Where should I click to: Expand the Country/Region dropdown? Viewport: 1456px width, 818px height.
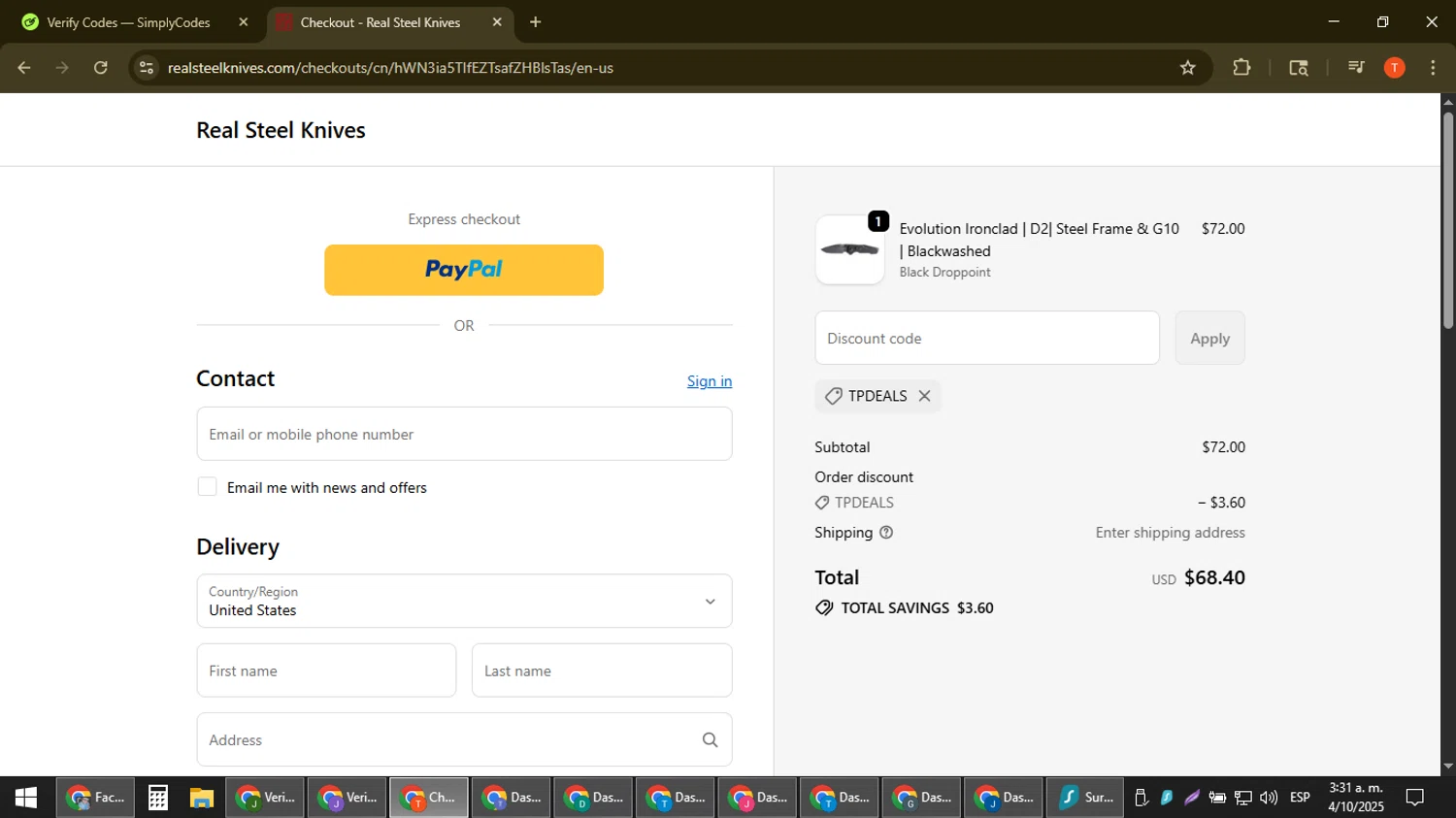(464, 601)
